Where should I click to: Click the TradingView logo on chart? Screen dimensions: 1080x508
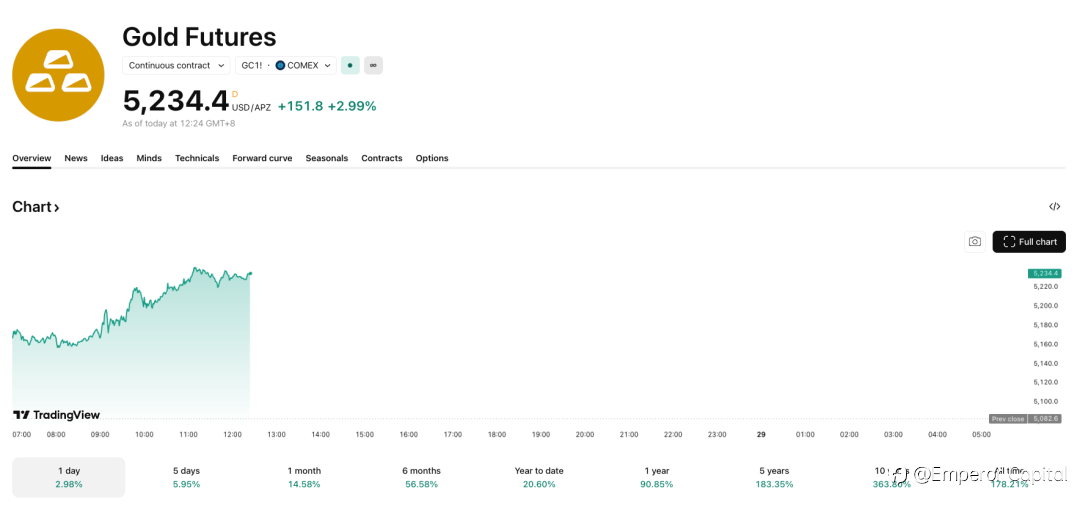tap(56, 415)
